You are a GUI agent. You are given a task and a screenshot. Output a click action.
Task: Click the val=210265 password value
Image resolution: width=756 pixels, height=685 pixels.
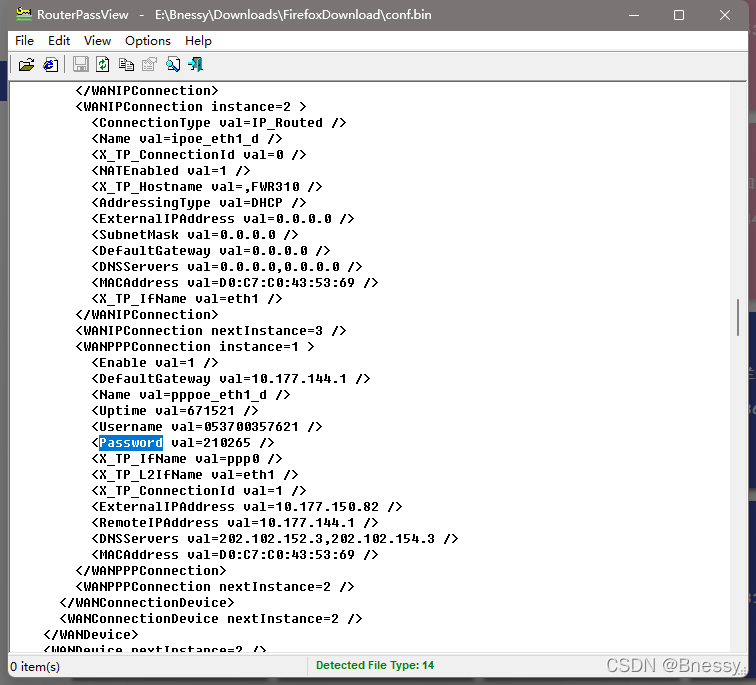coord(211,443)
